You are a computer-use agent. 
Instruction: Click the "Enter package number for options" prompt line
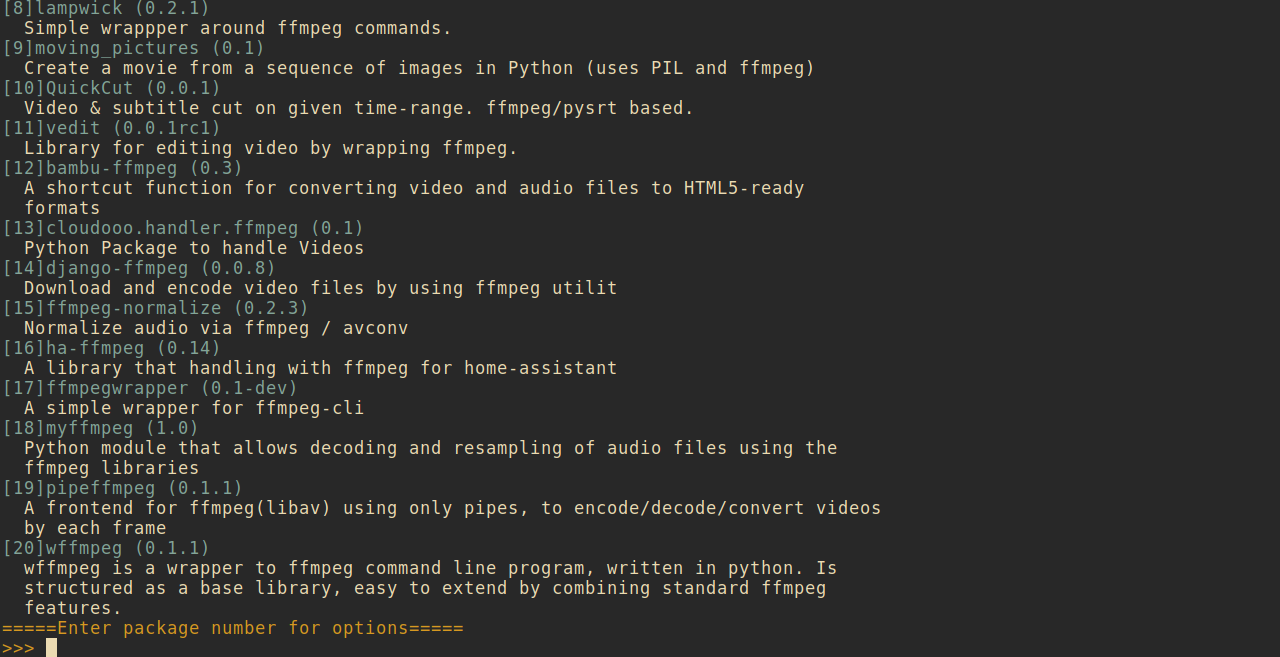point(233,628)
